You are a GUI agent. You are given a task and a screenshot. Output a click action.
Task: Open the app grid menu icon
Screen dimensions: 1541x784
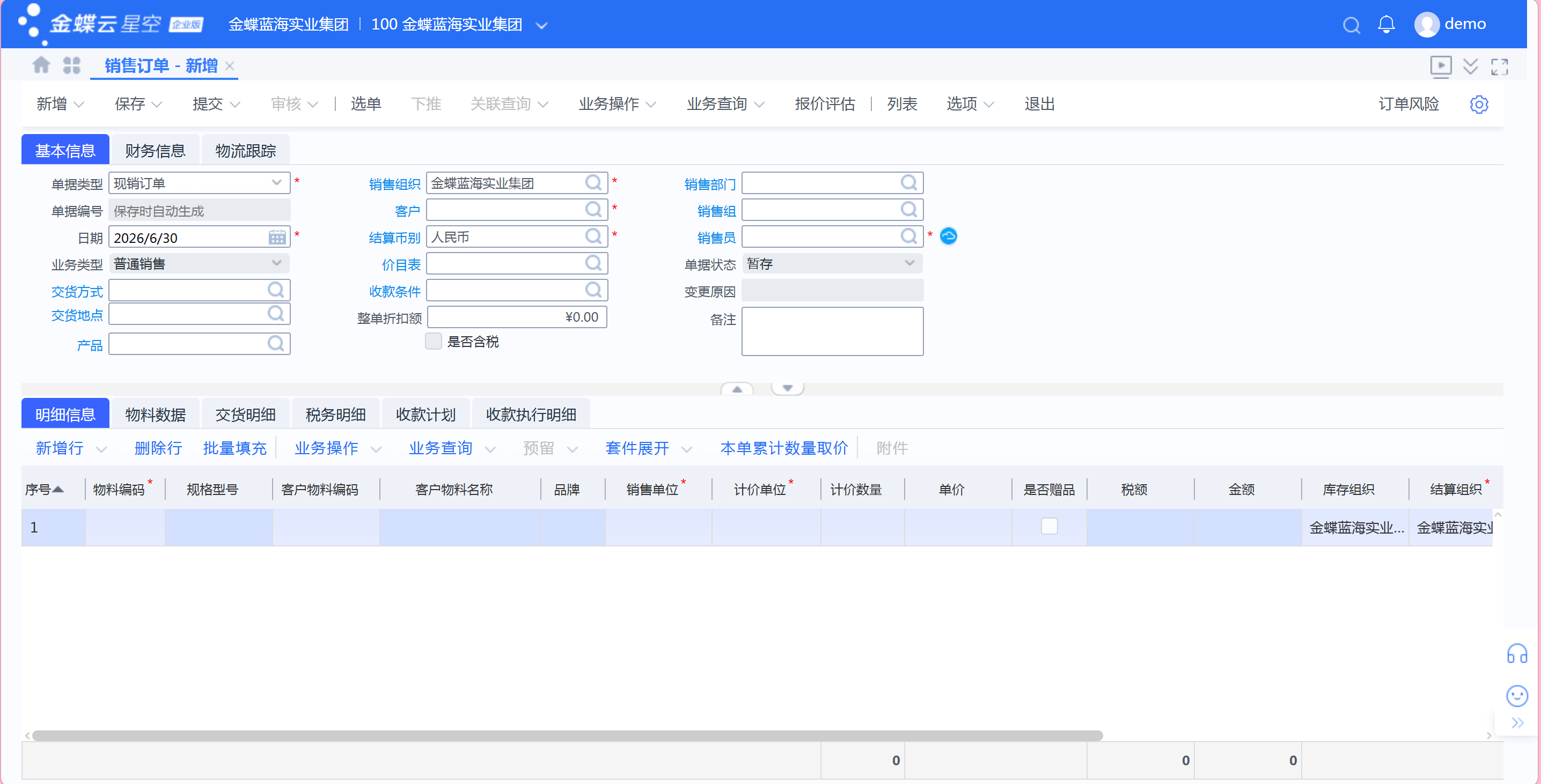click(x=72, y=64)
